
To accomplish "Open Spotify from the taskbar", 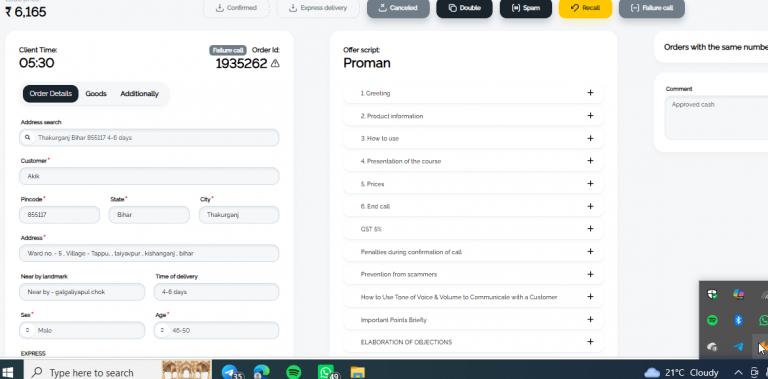I will pyautogui.click(x=293, y=372).
